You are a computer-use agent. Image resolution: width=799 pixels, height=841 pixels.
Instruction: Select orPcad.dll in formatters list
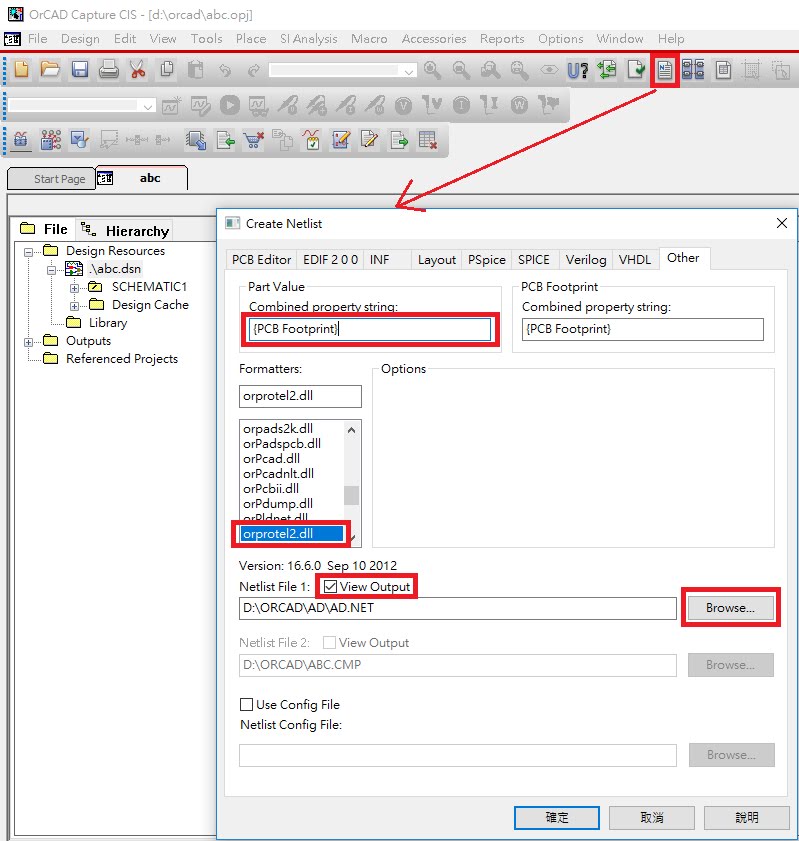coord(271,459)
